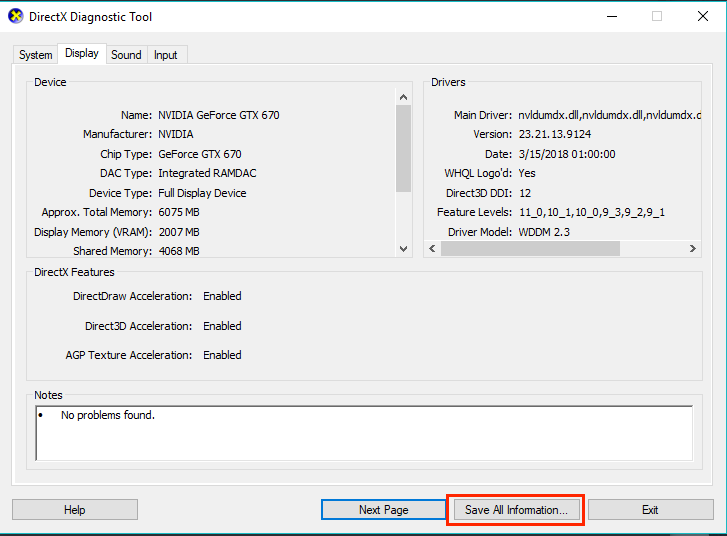727x536 pixels.
Task: Close the DirectX Diagnostic Tool window
Action: click(x=702, y=16)
